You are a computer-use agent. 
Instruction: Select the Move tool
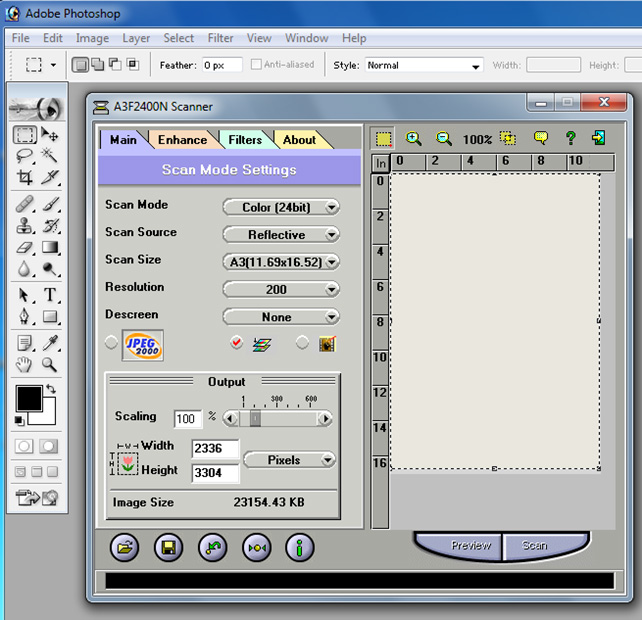[50, 134]
